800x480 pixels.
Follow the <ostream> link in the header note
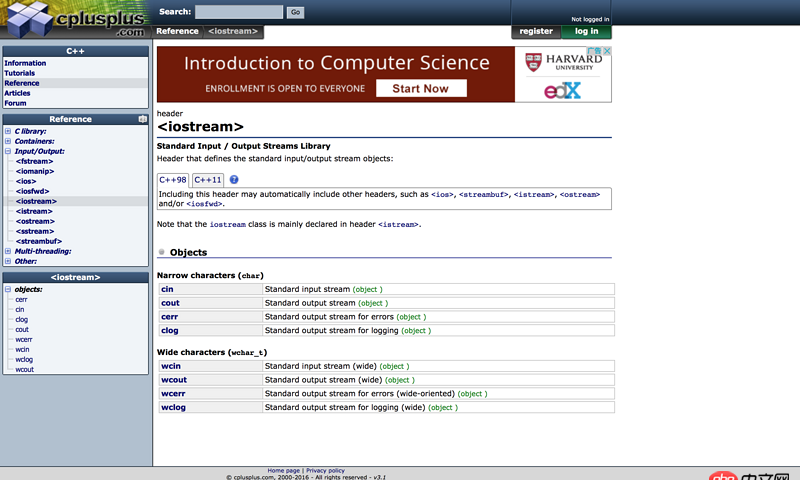coord(580,194)
